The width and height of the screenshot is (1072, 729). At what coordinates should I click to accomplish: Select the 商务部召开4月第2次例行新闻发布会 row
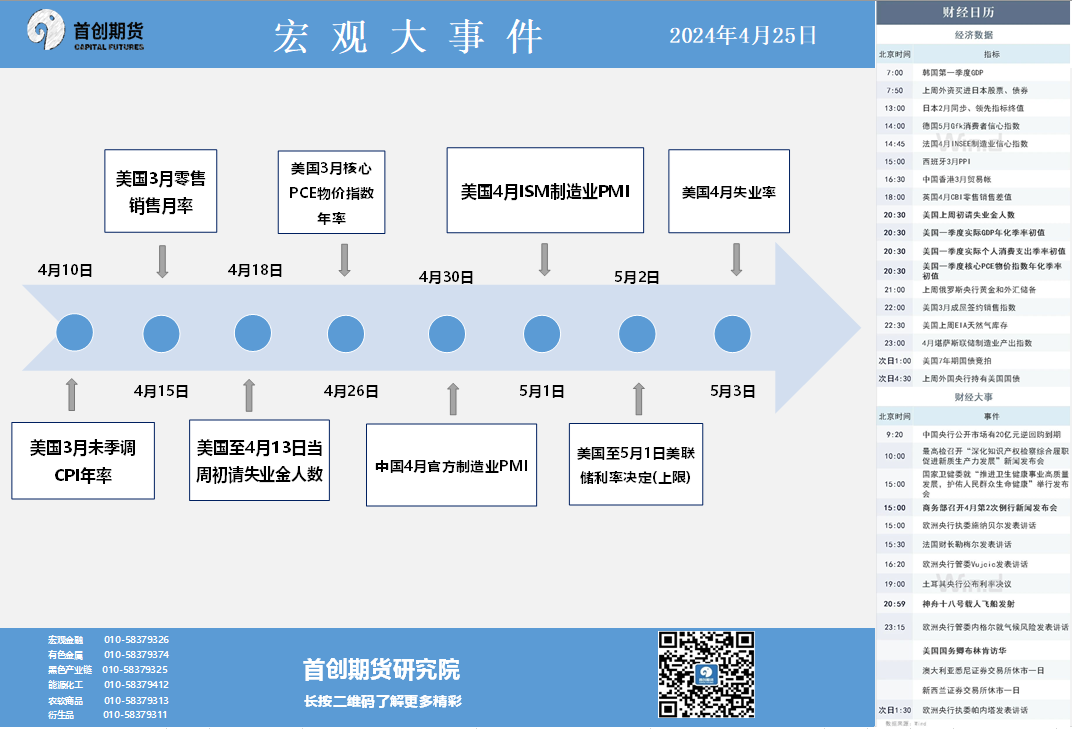click(973, 508)
